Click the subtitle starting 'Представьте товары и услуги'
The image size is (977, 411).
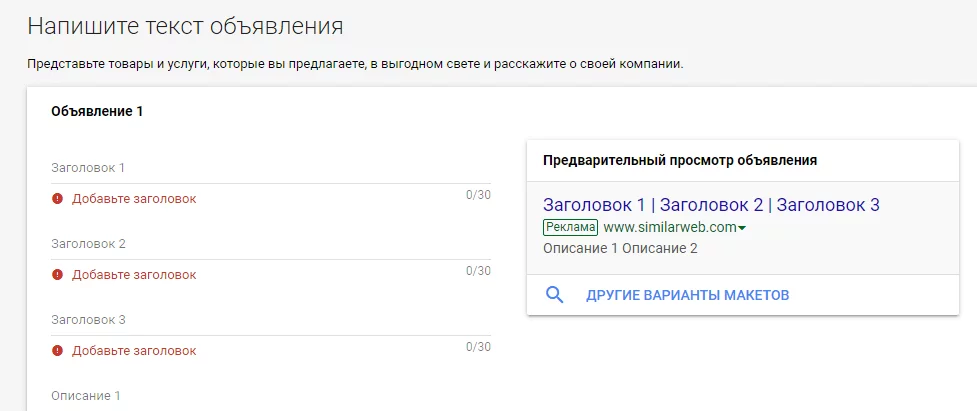coord(355,64)
